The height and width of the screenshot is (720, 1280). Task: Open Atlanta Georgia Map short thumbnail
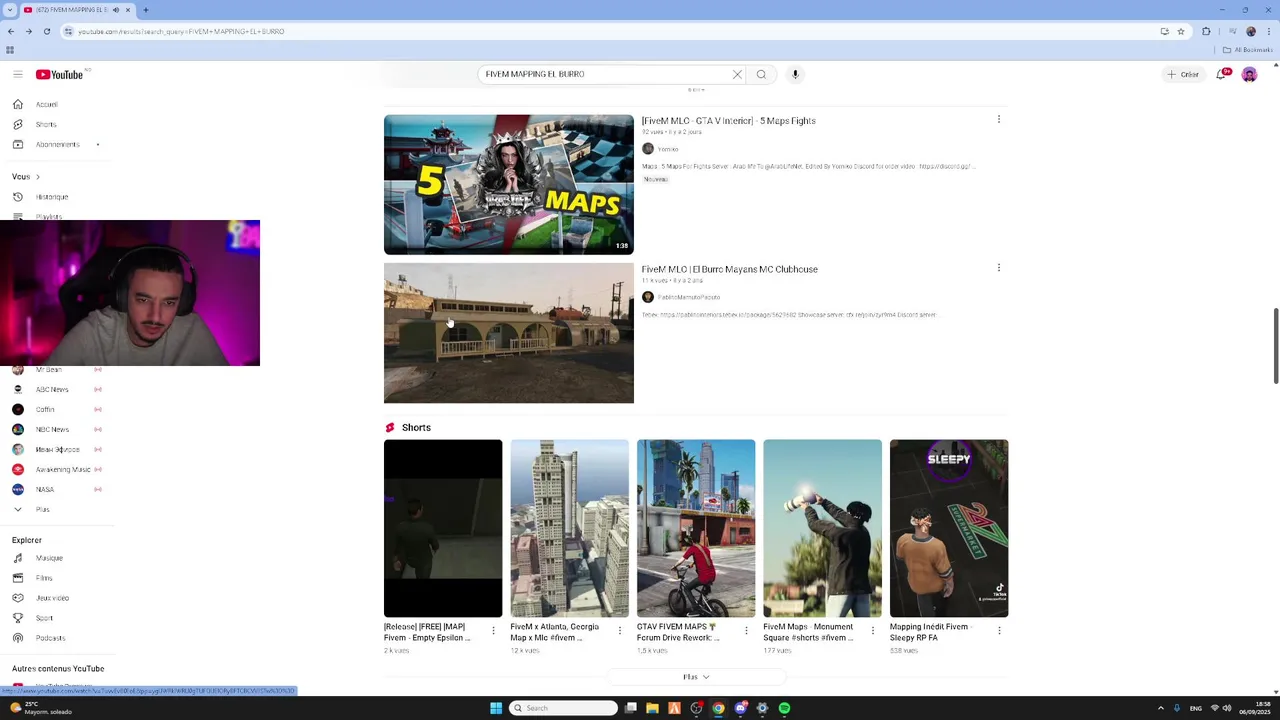[x=570, y=528]
